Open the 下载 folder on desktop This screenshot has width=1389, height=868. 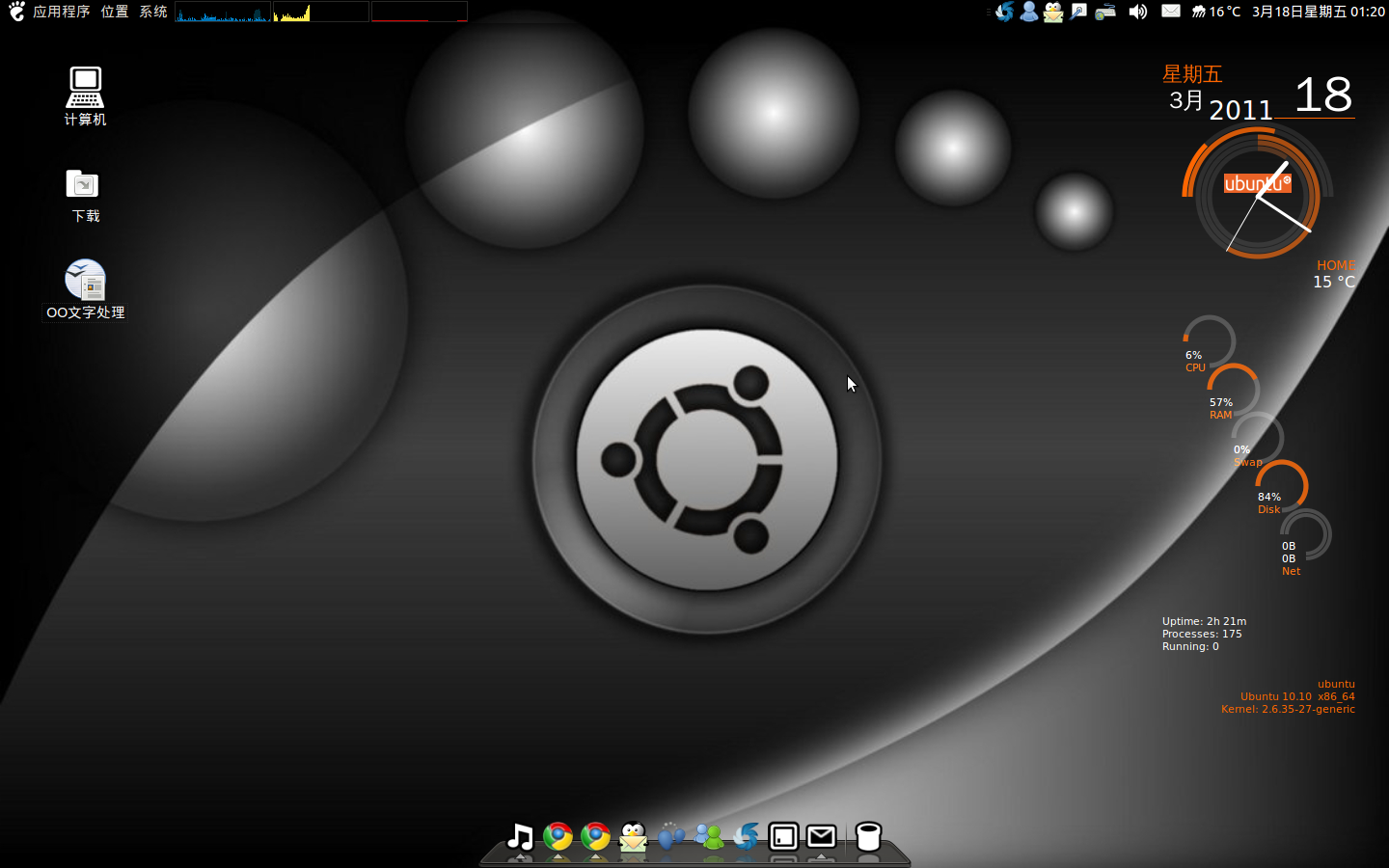85,195
